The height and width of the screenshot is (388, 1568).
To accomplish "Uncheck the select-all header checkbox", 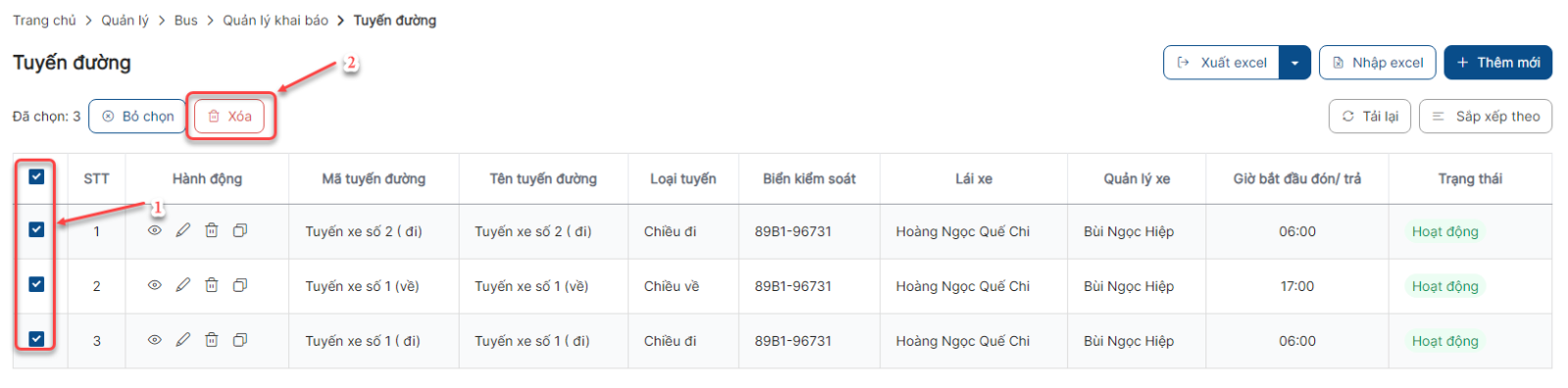I will pos(36,177).
